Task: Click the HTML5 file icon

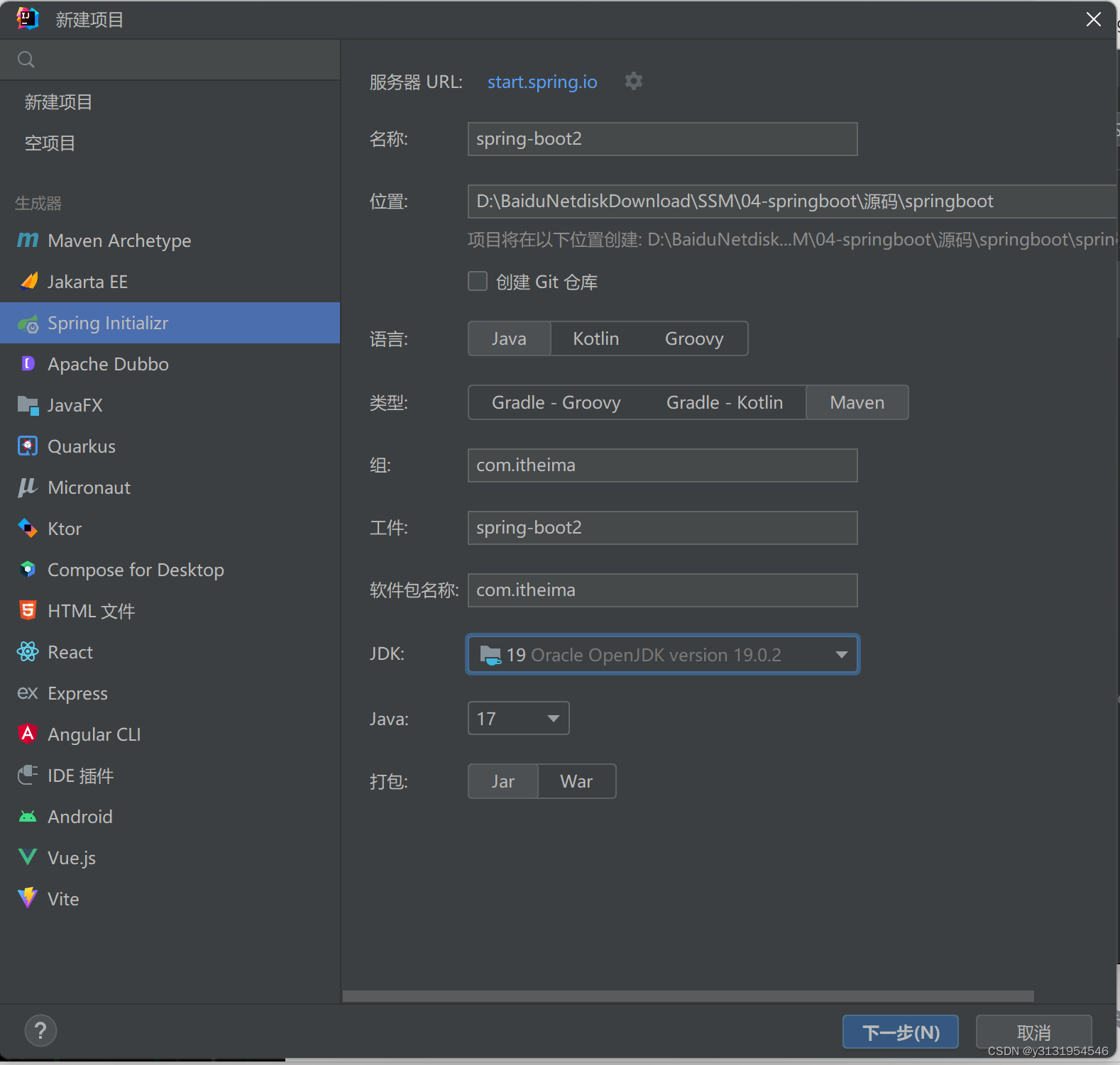Action: [28, 610]
